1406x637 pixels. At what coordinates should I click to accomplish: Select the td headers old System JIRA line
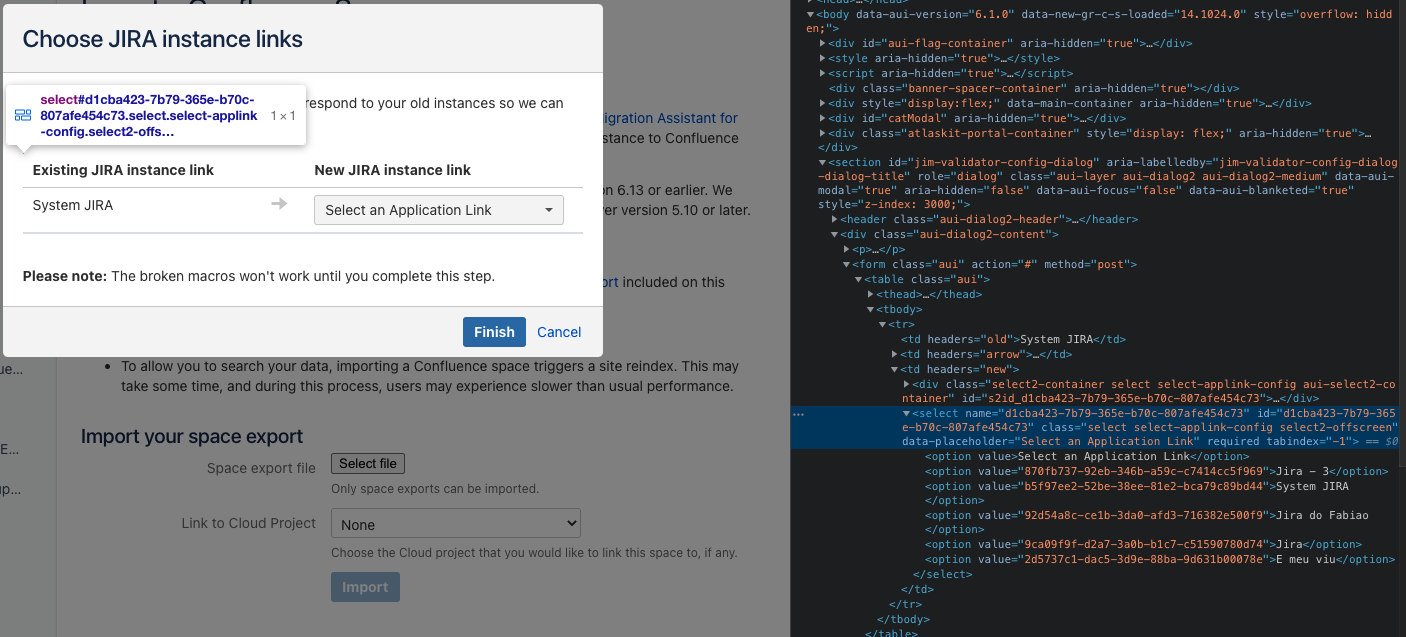[1013, 339]
